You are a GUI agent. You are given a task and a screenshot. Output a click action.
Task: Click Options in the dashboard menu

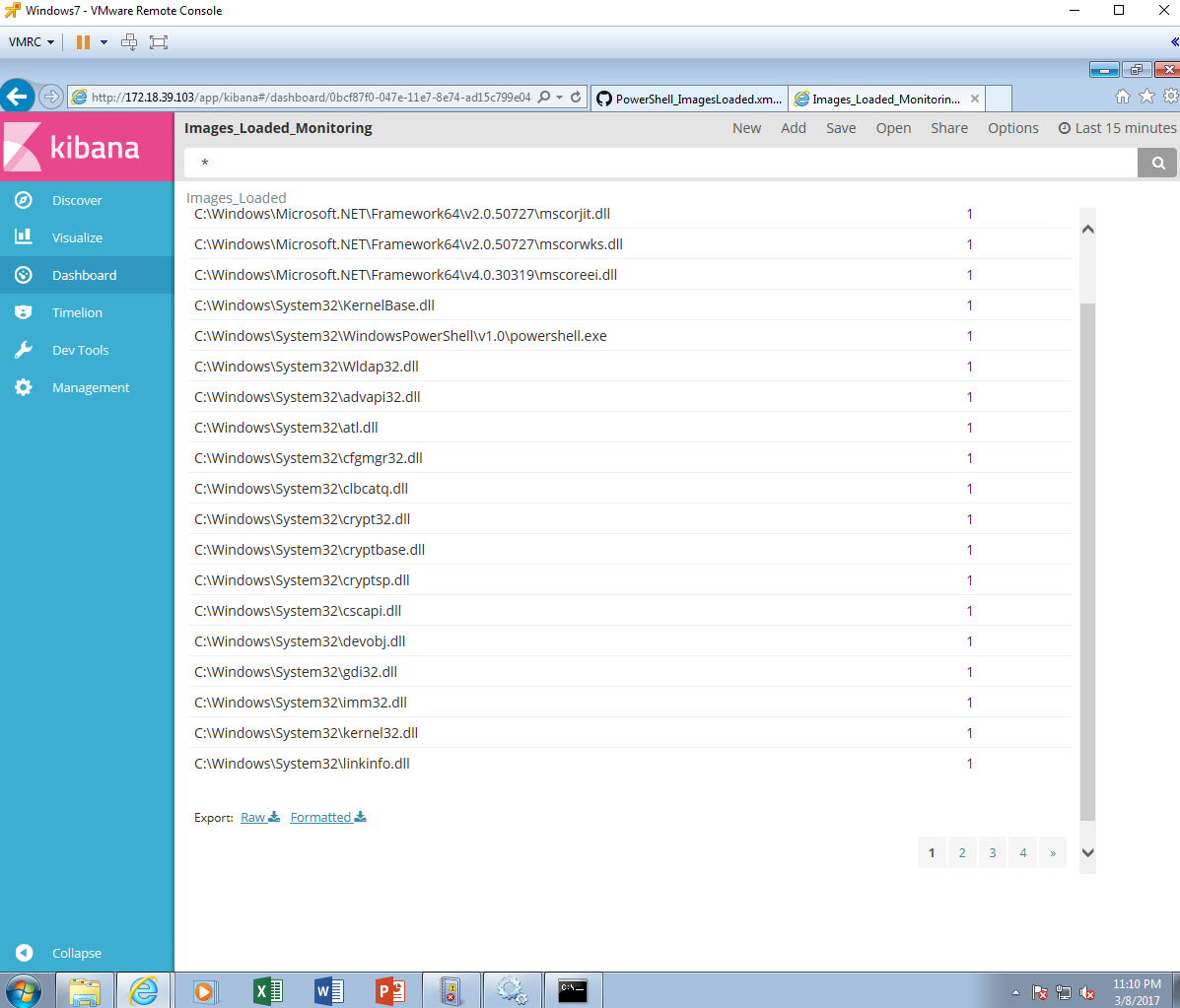[x=1013, y=128]
